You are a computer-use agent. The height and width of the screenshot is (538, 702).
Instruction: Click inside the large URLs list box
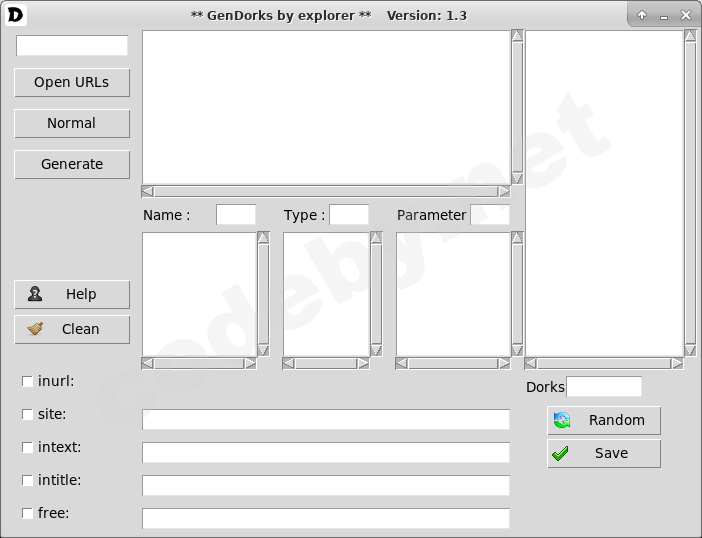[326, 107]
